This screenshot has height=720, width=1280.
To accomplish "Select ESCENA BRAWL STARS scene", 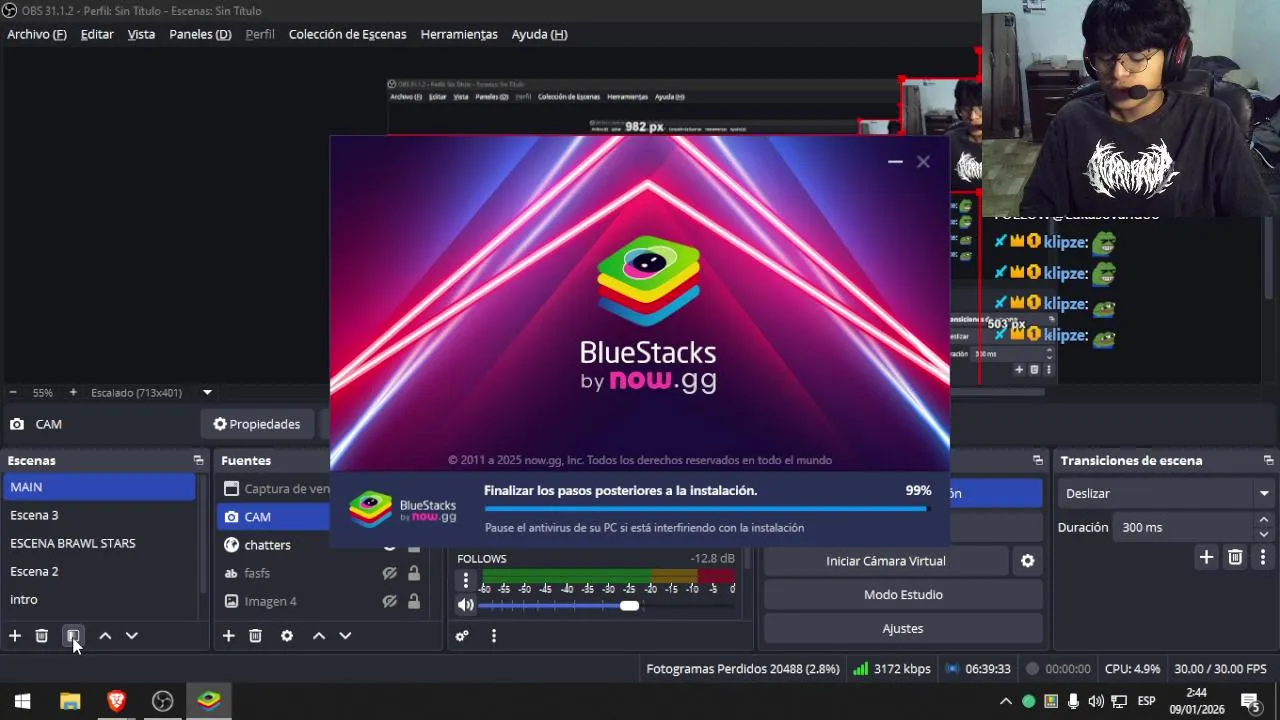I will (99, 543).
